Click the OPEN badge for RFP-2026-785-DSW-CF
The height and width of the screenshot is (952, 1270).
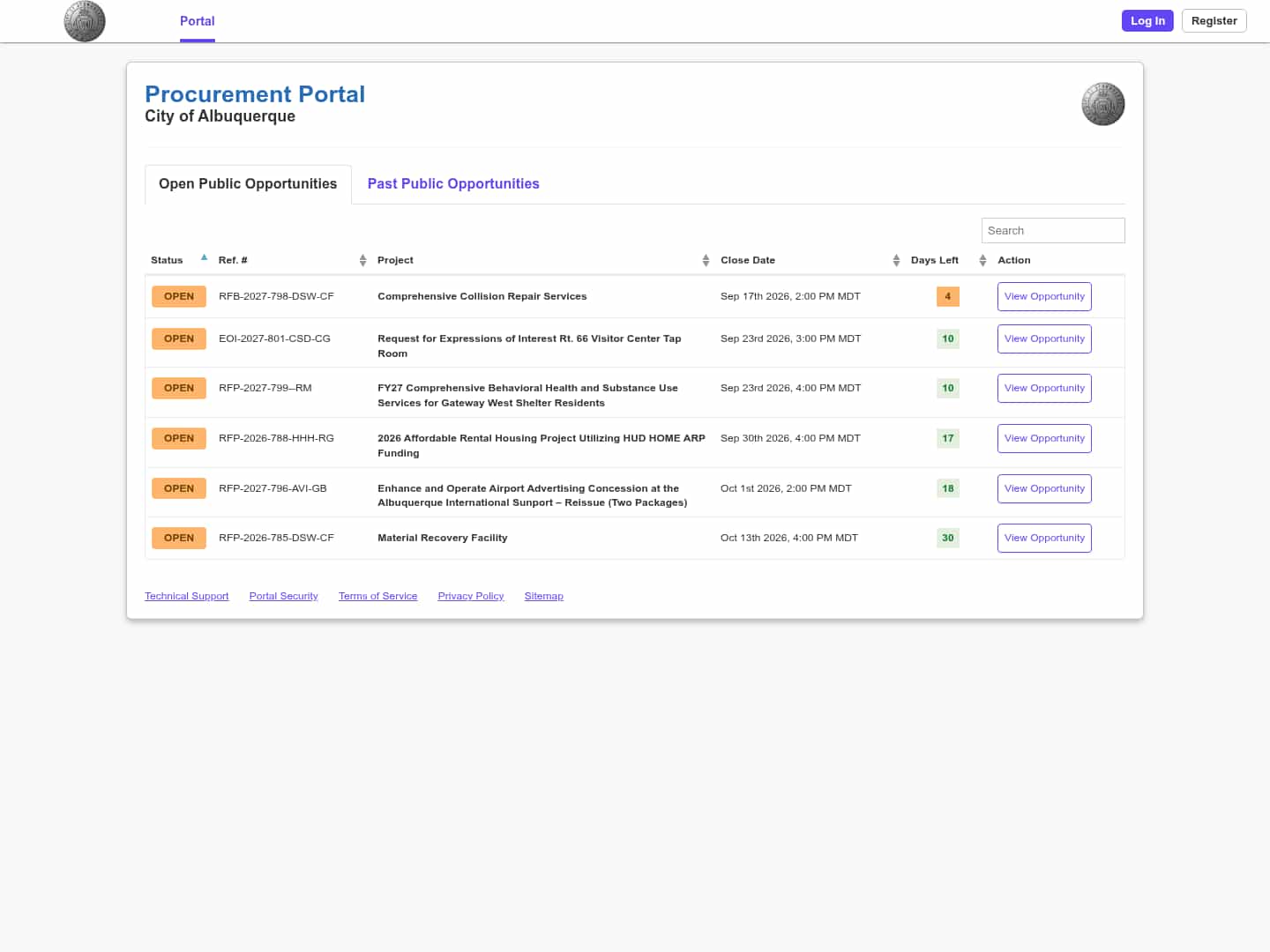[x=179, y=538]
